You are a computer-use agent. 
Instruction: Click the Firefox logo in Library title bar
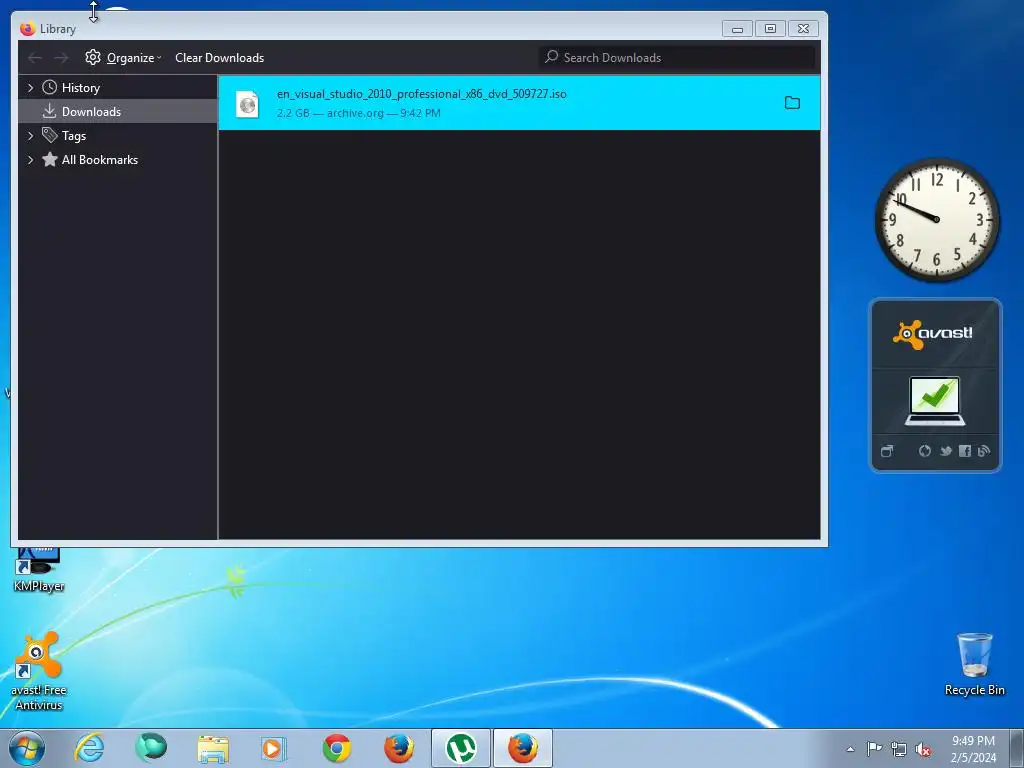(x=27, y=29)
